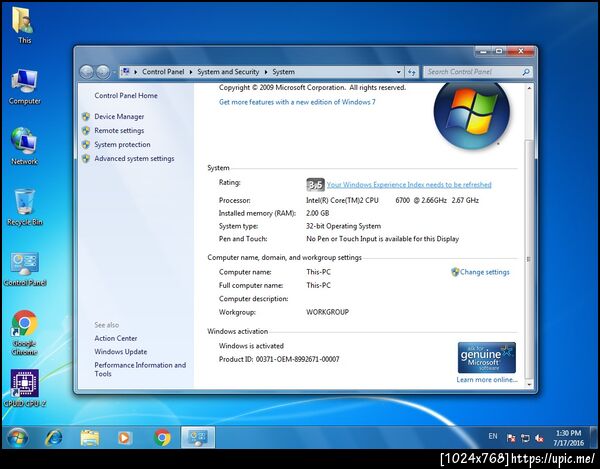This screenshot has height=469, width=600.
Task: Launch Internet Explorer from the taskbar
Action: point(54,438)
